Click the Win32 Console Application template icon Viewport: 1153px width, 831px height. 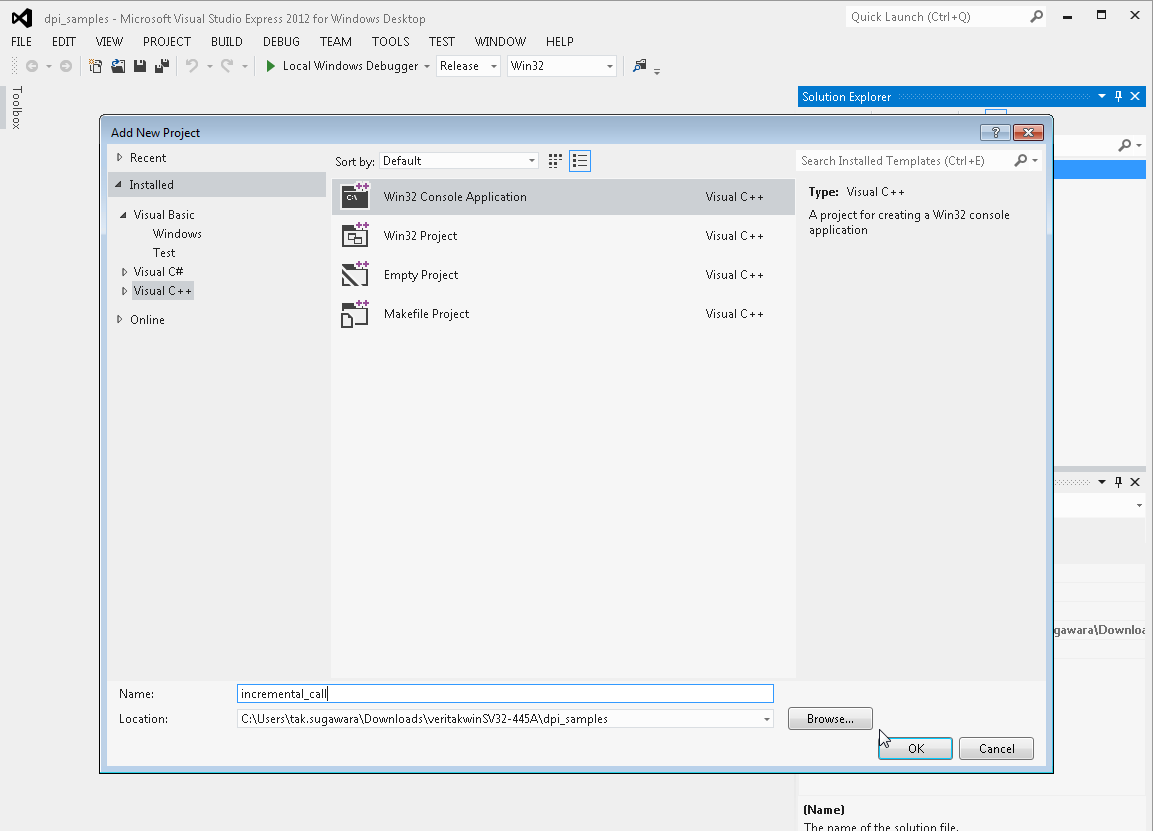click(x=355, y=196)
